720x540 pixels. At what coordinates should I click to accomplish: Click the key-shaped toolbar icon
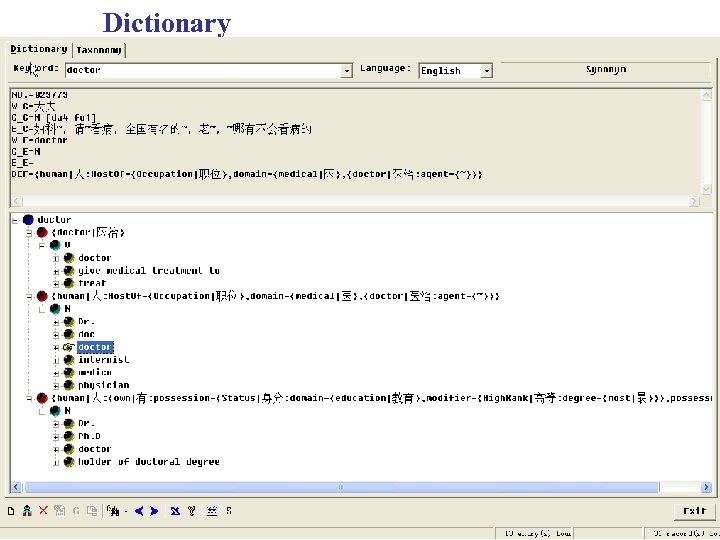192,511
